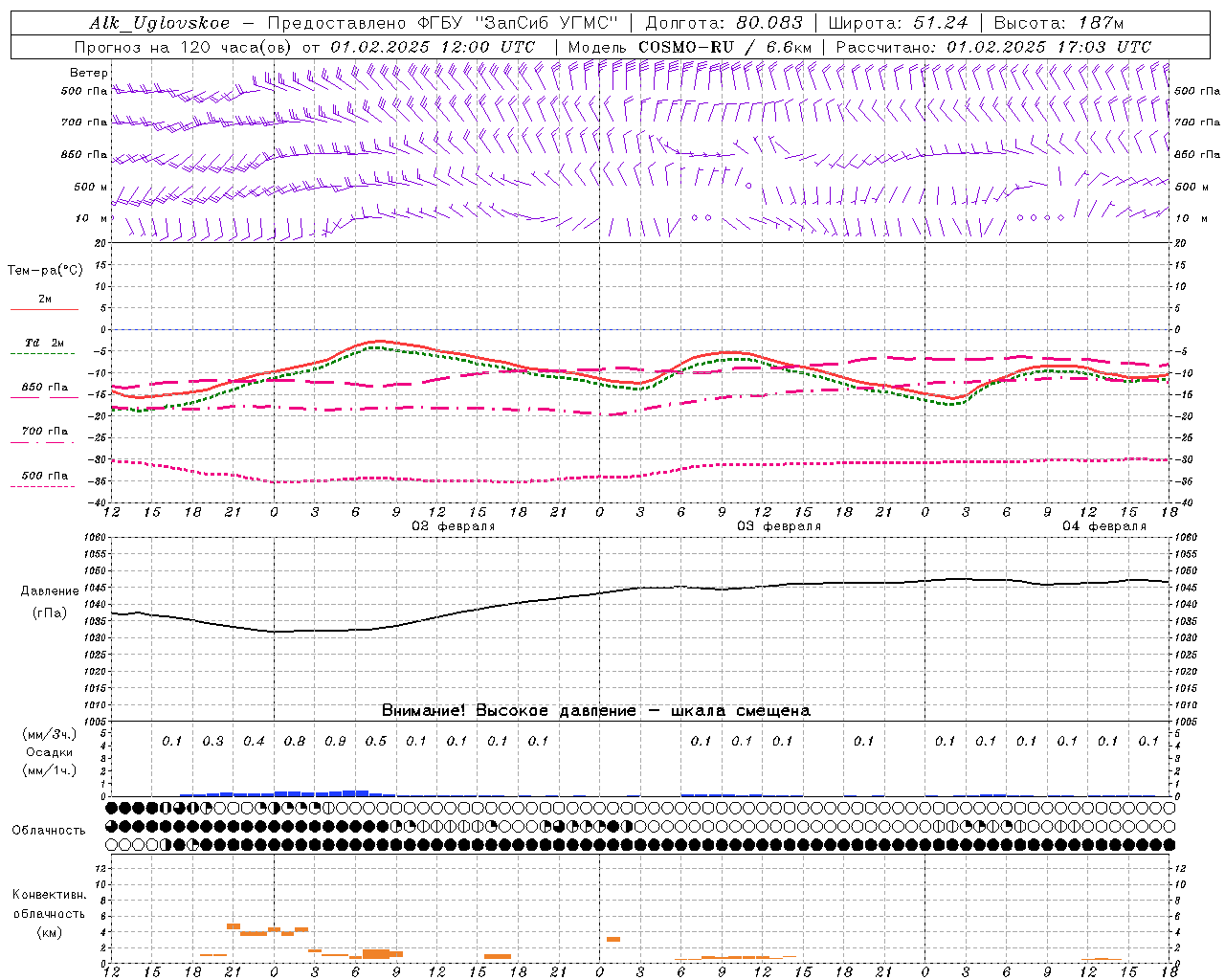This screenshot has width=1225, height=980.
Task: Click the 850 гПа legend entry in temperature panel
Action: (x=45, y=388)
